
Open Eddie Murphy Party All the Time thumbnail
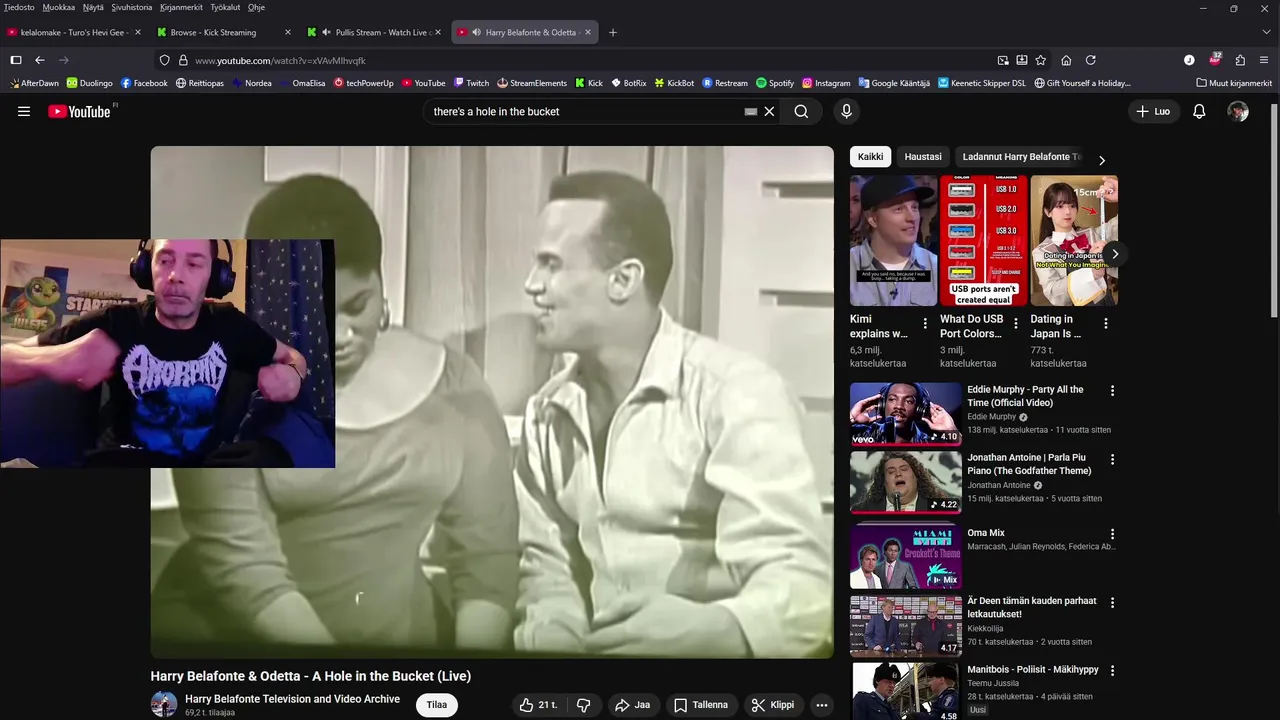click(905, 413)
